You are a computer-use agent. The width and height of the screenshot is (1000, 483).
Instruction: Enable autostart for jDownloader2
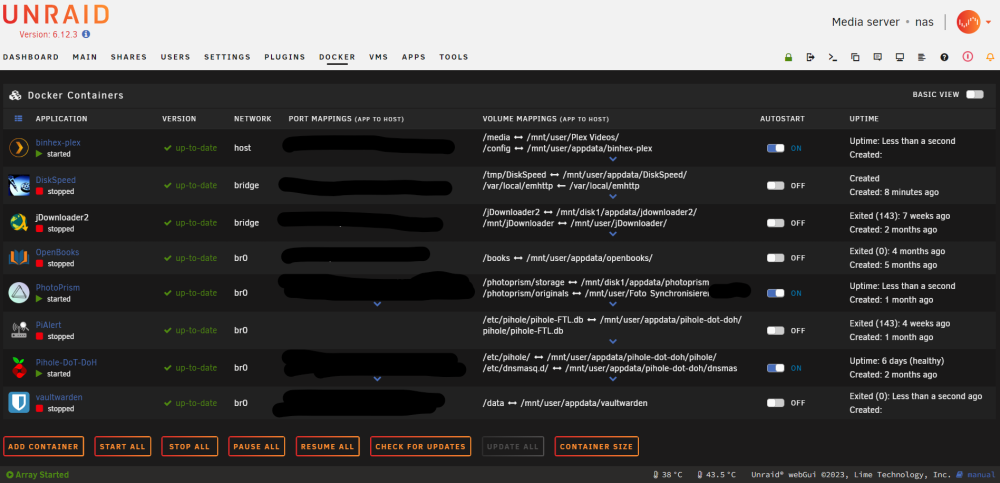pyautogui.click(x=776, y=223)
